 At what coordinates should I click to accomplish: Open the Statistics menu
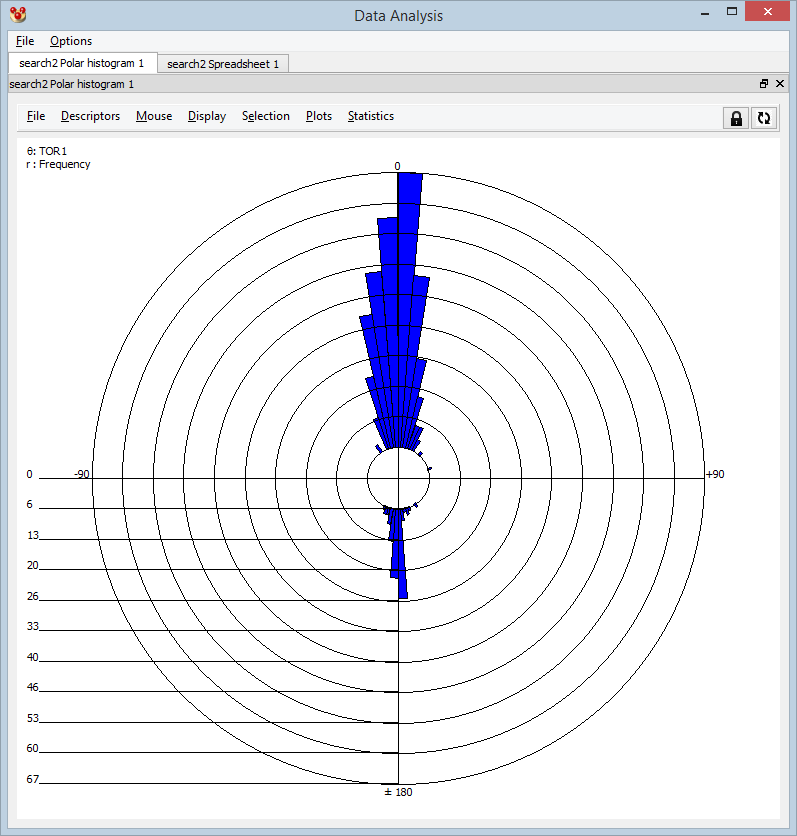point(371,116)
